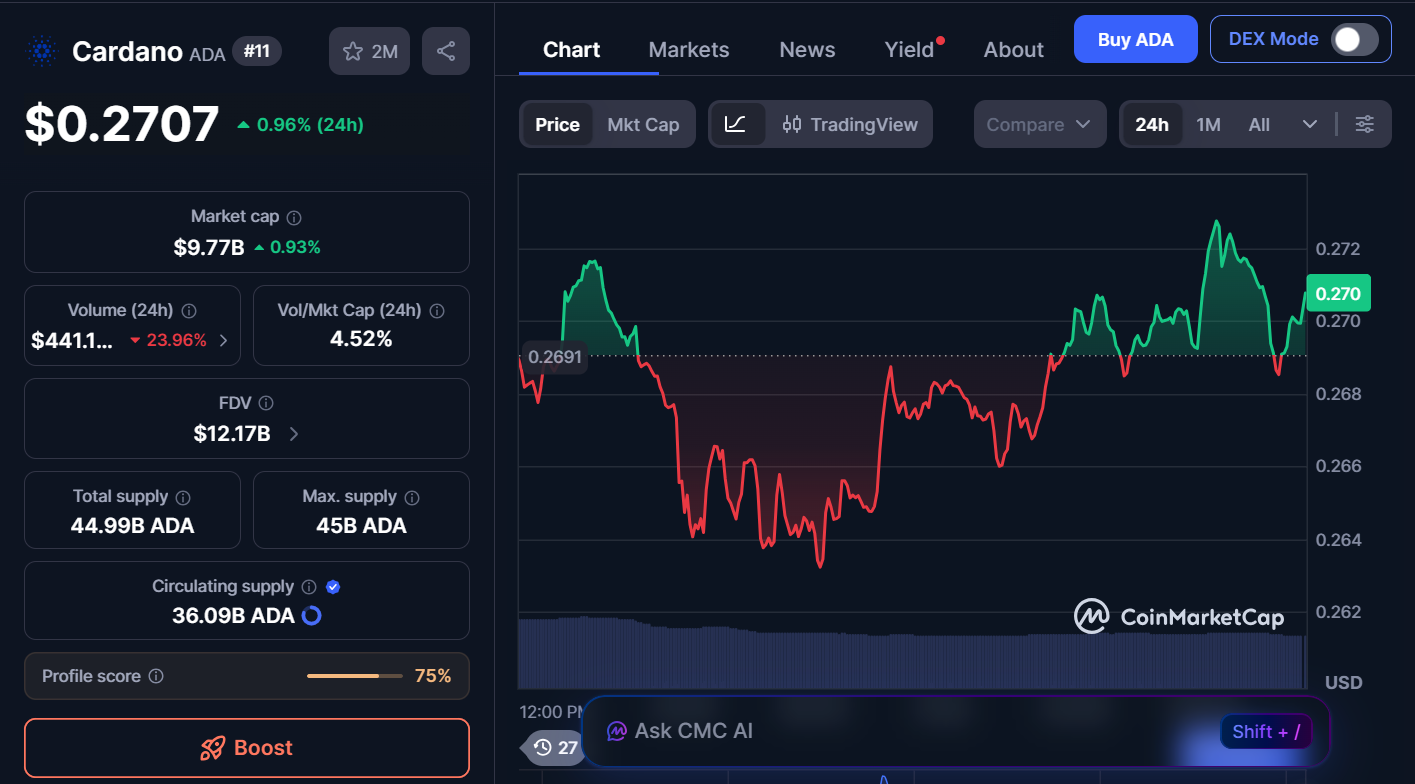Open the Compare dropdown
The image size is (1415, 784).
coord(1039,124)
